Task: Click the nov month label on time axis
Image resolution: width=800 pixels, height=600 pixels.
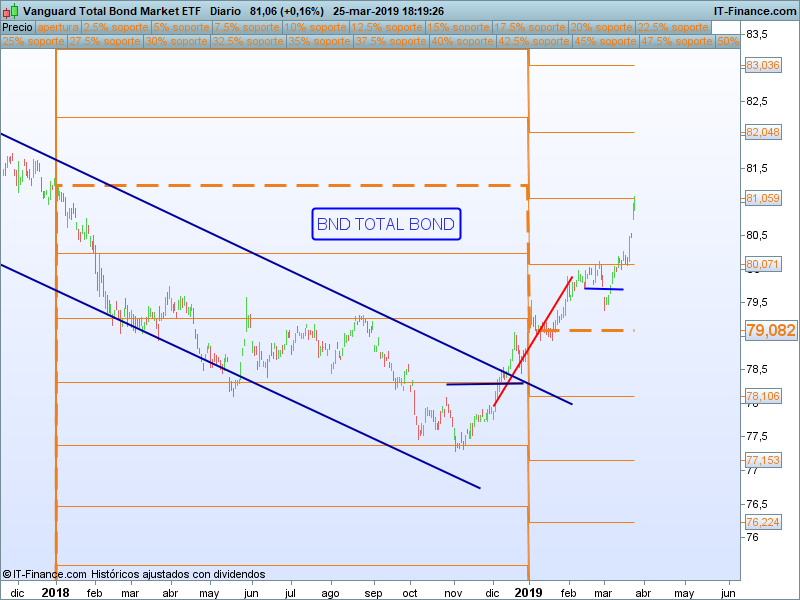Action: point(454,593)
